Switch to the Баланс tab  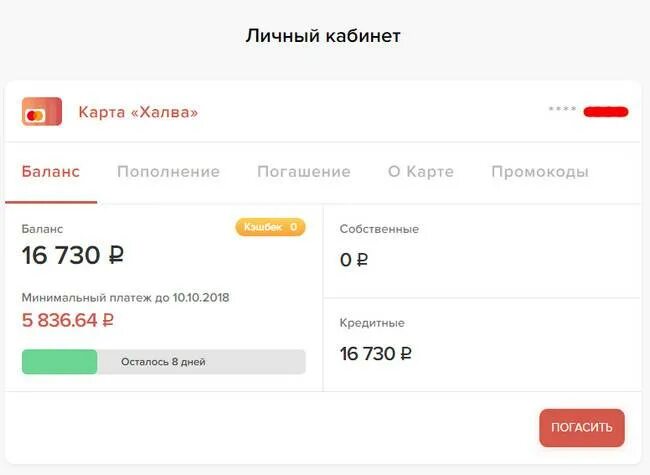tap(51, 171)
